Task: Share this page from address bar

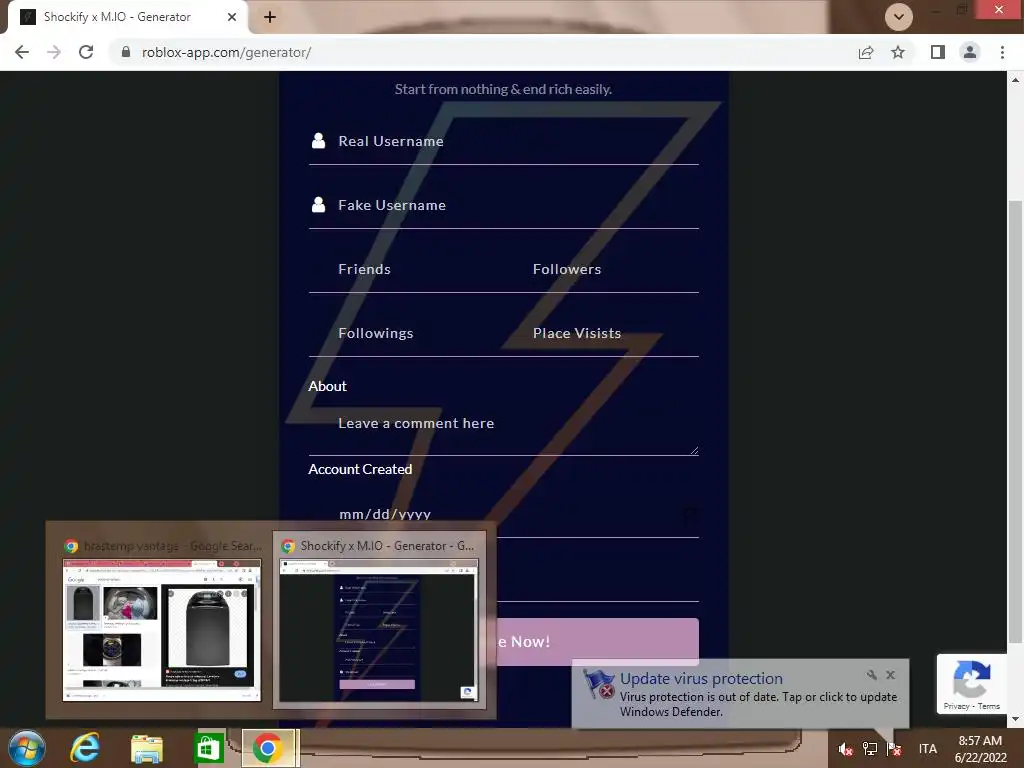Action: coord(866,52)
